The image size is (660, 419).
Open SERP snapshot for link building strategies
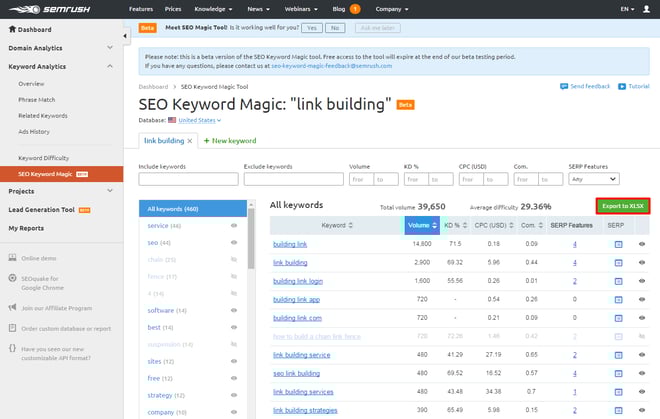click(618, 410)
